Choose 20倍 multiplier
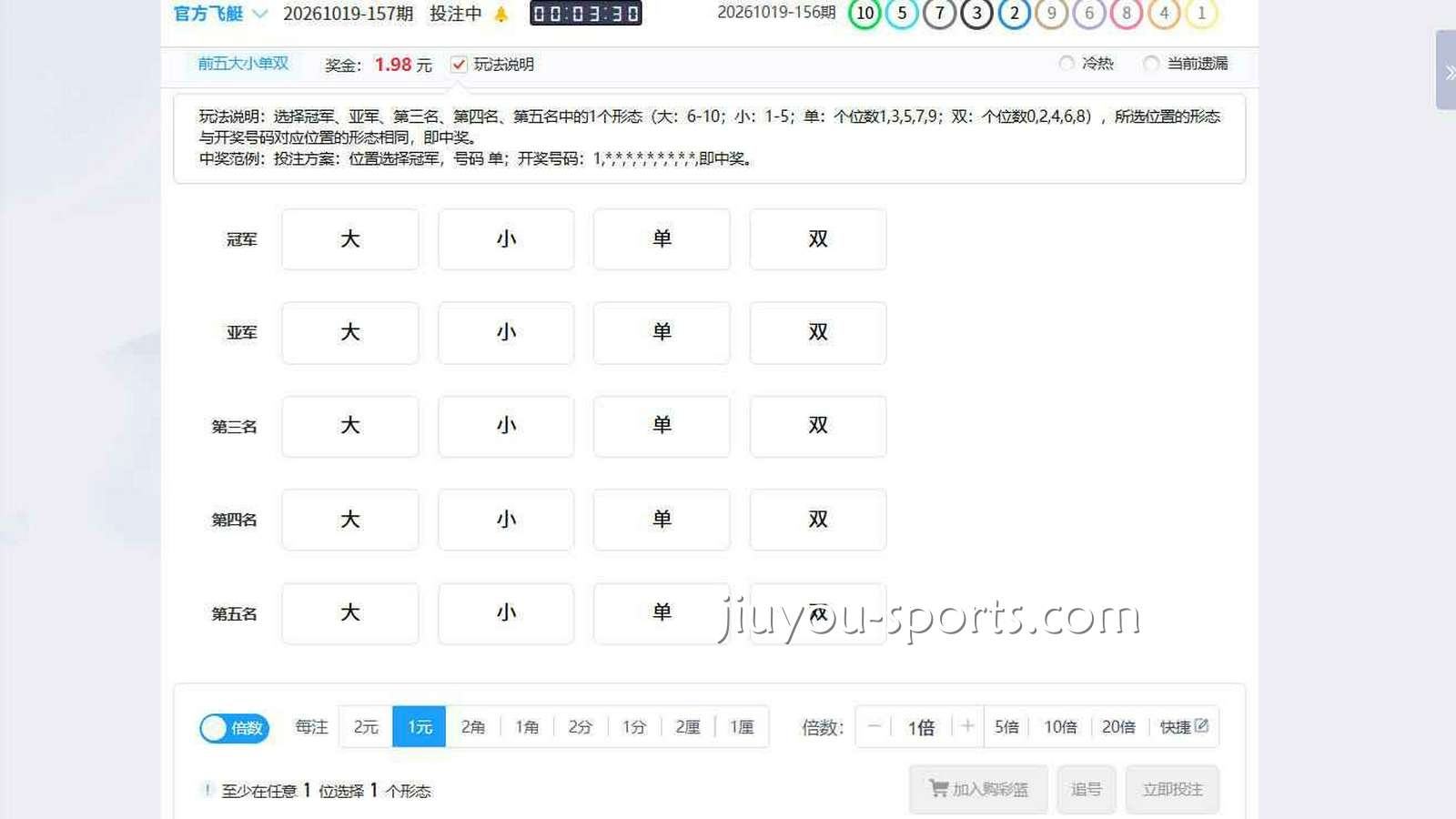 pos(1118,727)
